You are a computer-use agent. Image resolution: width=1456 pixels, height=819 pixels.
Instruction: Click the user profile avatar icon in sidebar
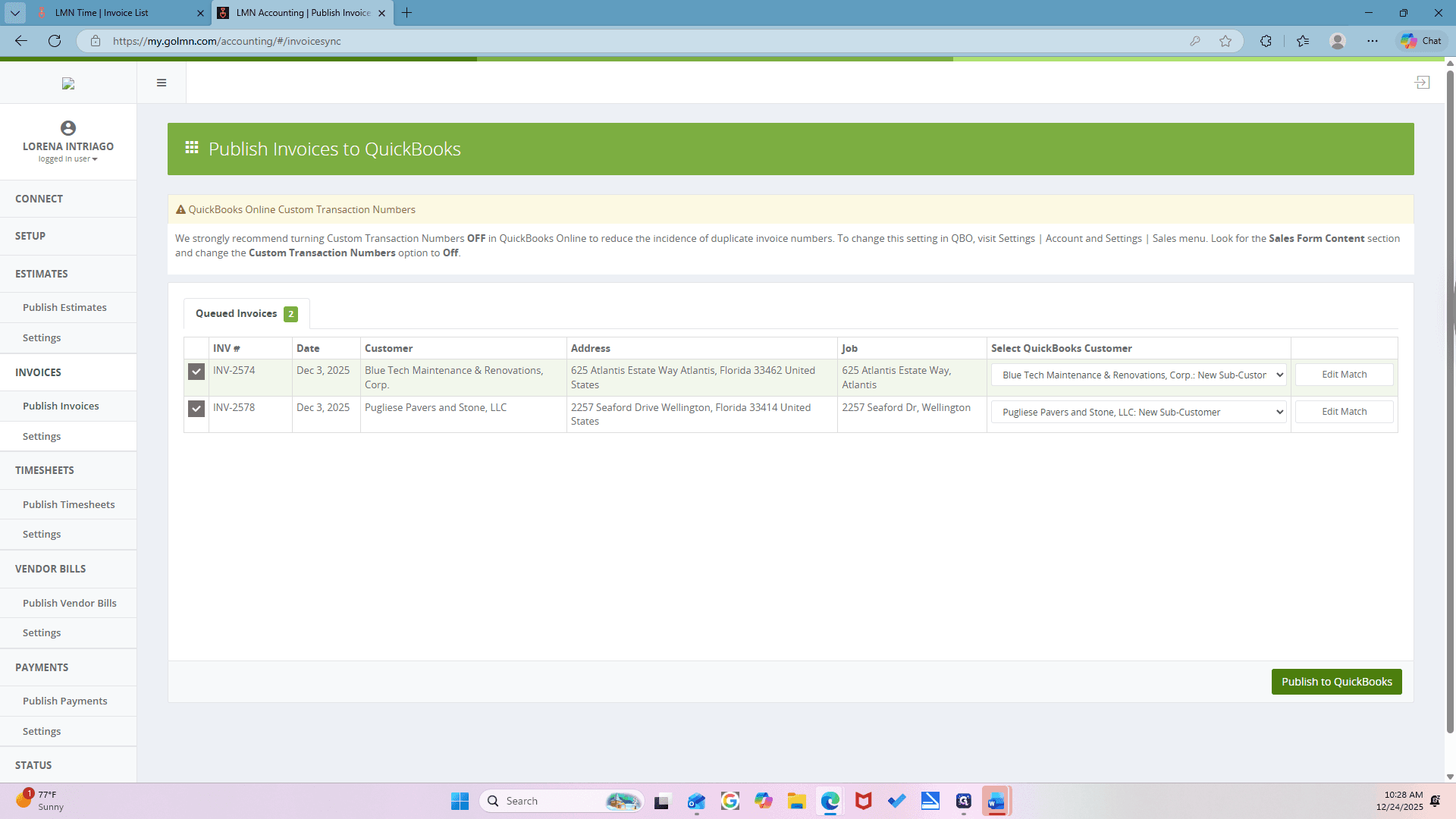(x=68, y=128)
